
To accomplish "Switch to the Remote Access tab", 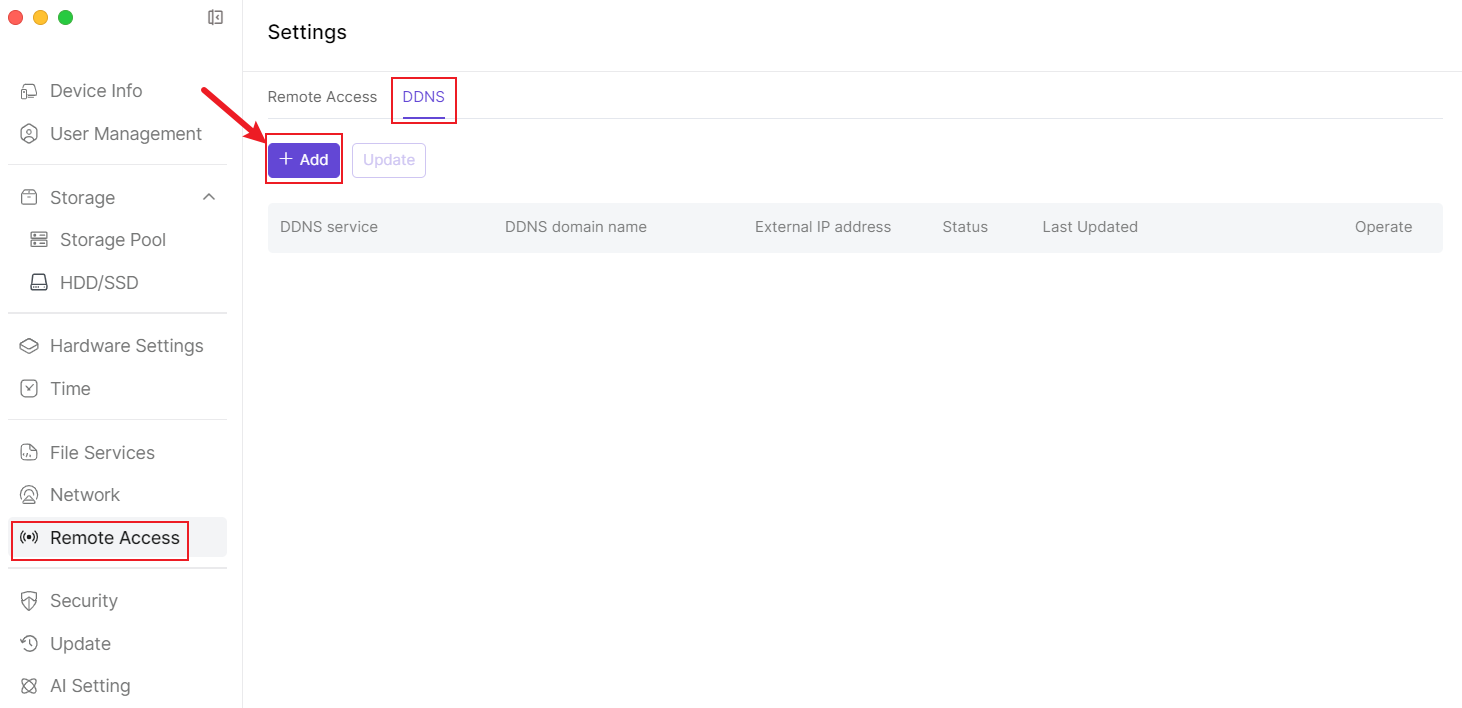I will coord(322,97).
